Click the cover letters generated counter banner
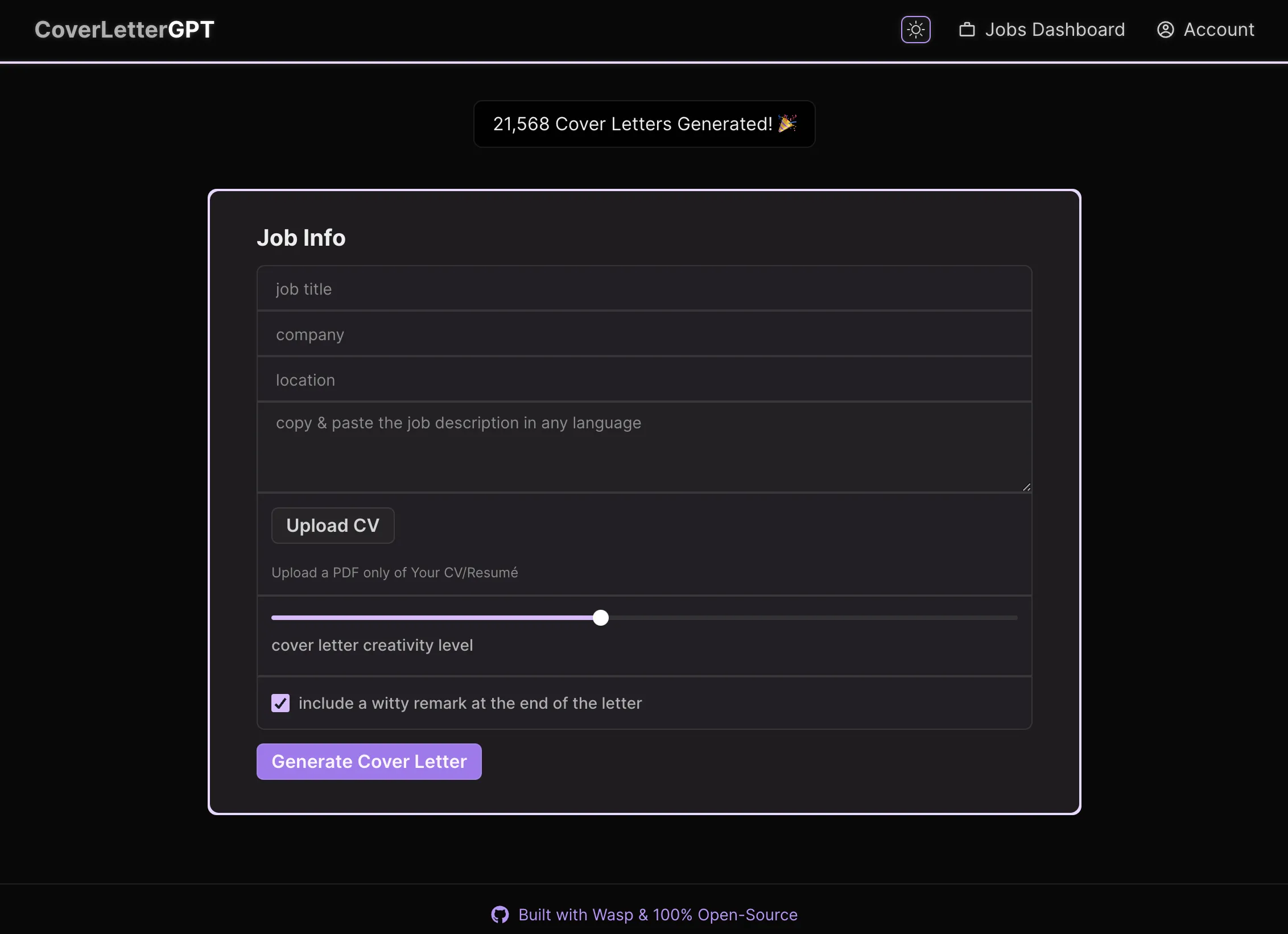The height and width of the screenshot is (934, 1288). point(643,123)
